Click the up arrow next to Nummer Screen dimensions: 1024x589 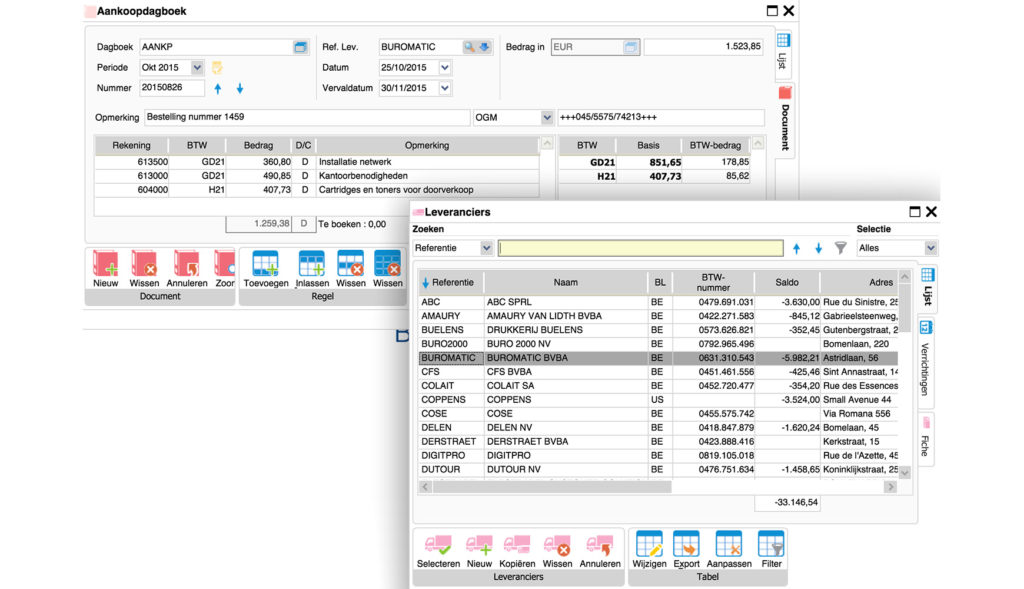coord(217,88)
